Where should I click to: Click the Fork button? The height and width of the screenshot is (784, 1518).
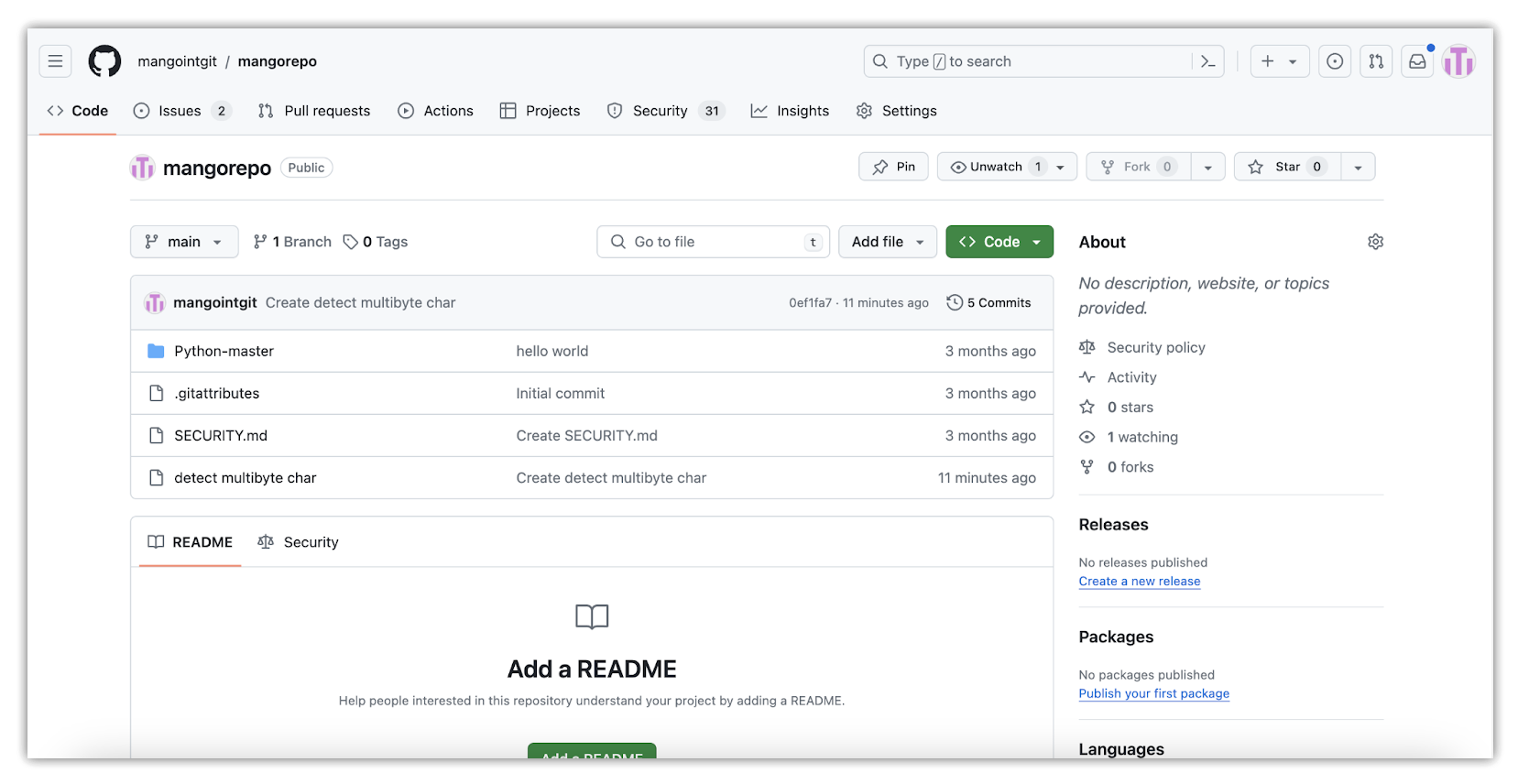(x=1139, y=167)
